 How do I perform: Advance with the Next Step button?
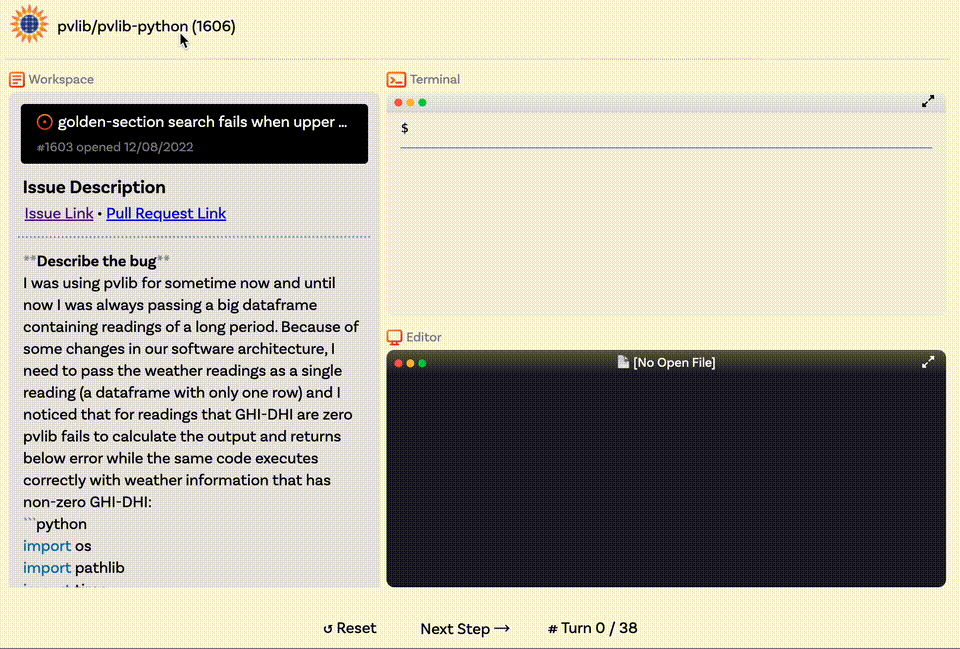click(465, 629)
